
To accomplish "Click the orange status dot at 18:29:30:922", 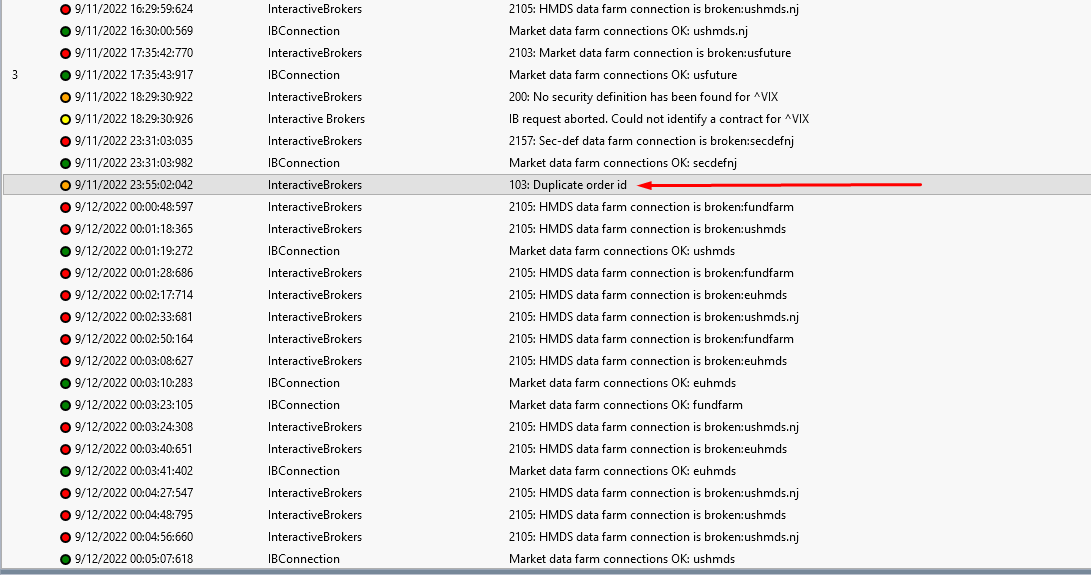I will (65, 97).
